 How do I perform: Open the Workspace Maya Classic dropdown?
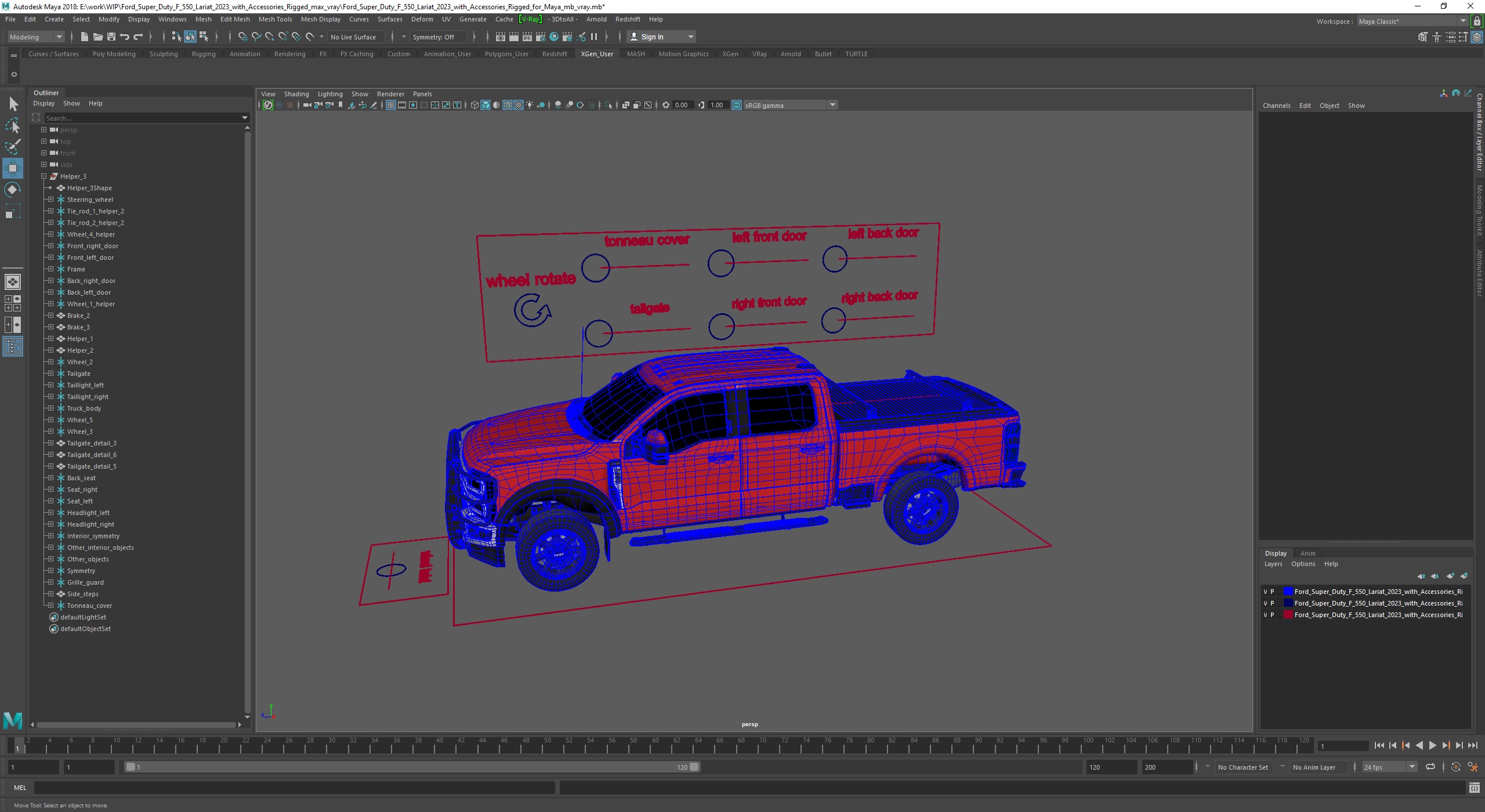tap(1413, 21)
